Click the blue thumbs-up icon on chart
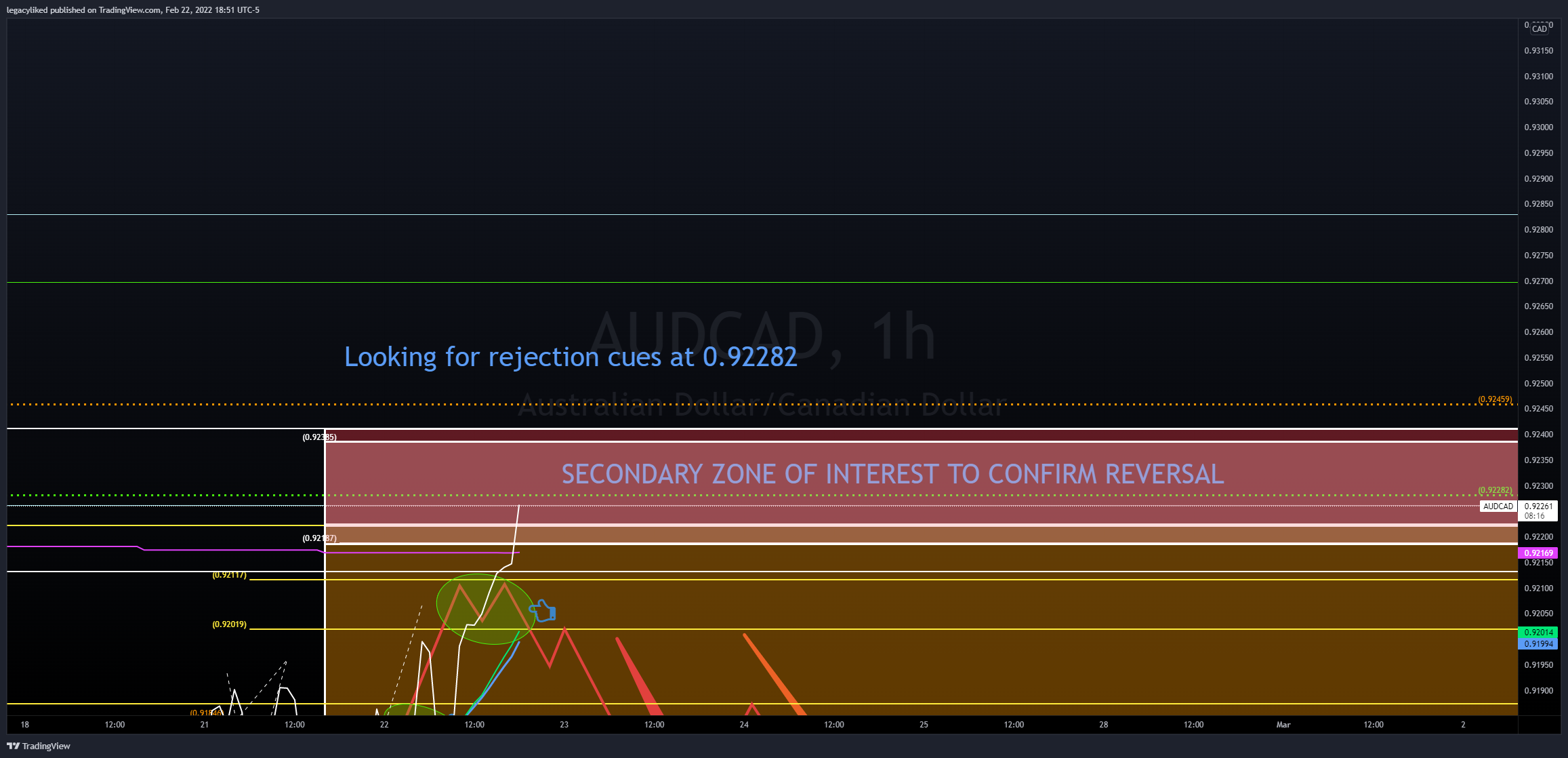1568x758 pixels. [543, 611]
